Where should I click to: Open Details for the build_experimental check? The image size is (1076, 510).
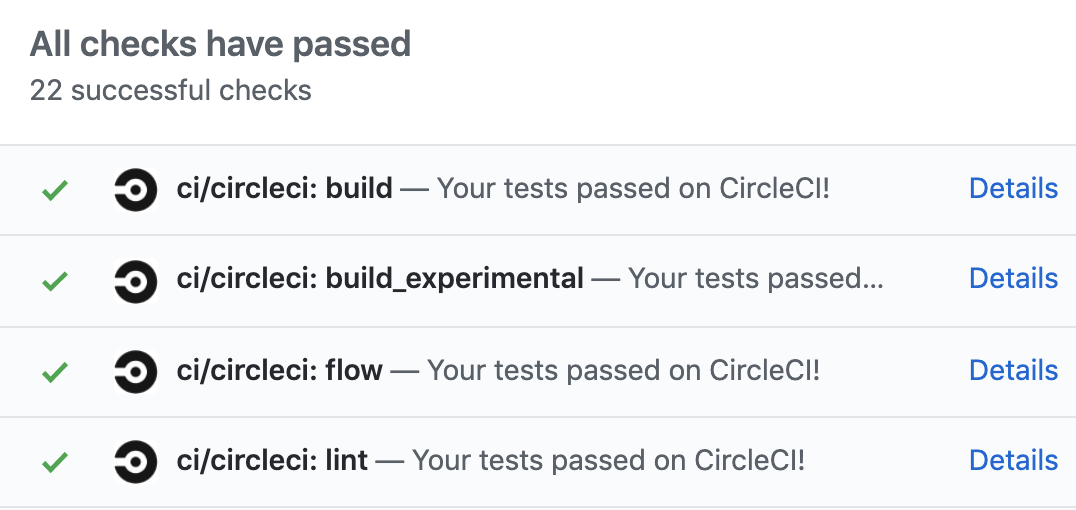point(1013,278)
